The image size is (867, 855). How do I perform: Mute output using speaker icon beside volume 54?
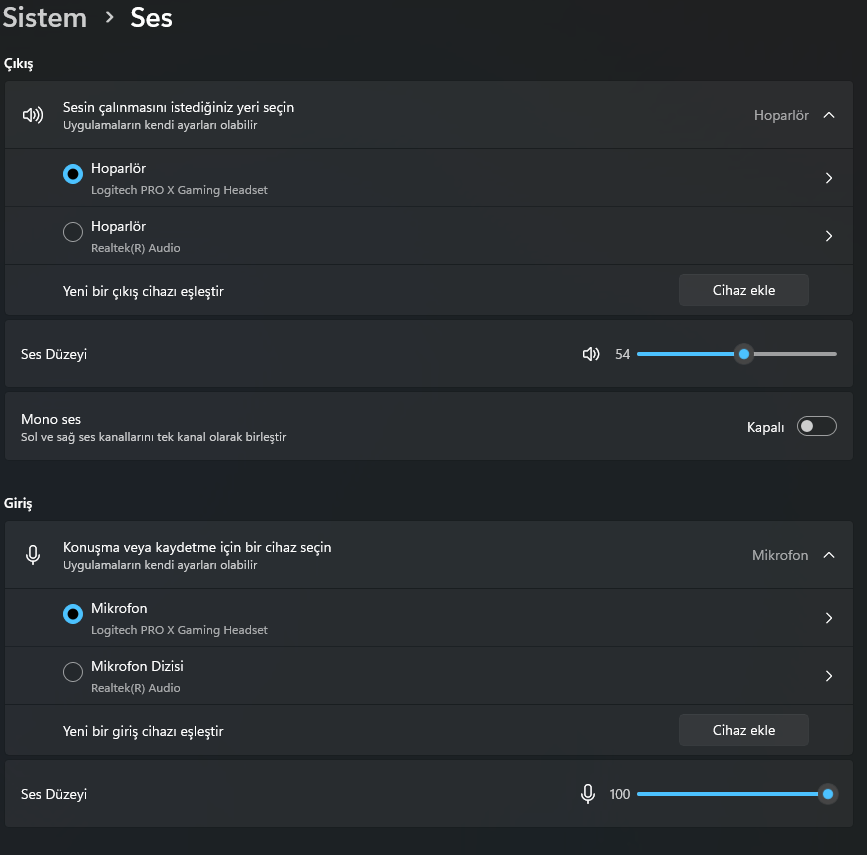(591, 354)
